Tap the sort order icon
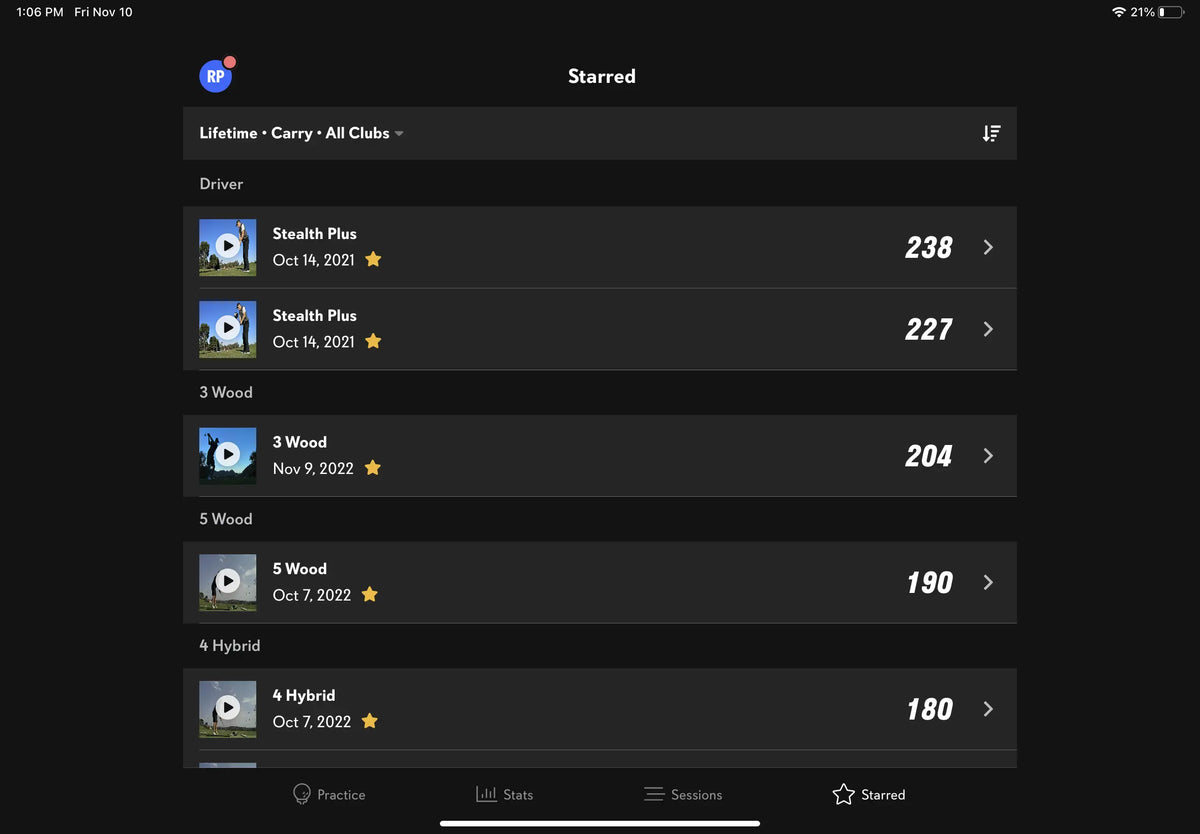The height and width of the screenshot is (834, 1200). coord(991,133)
